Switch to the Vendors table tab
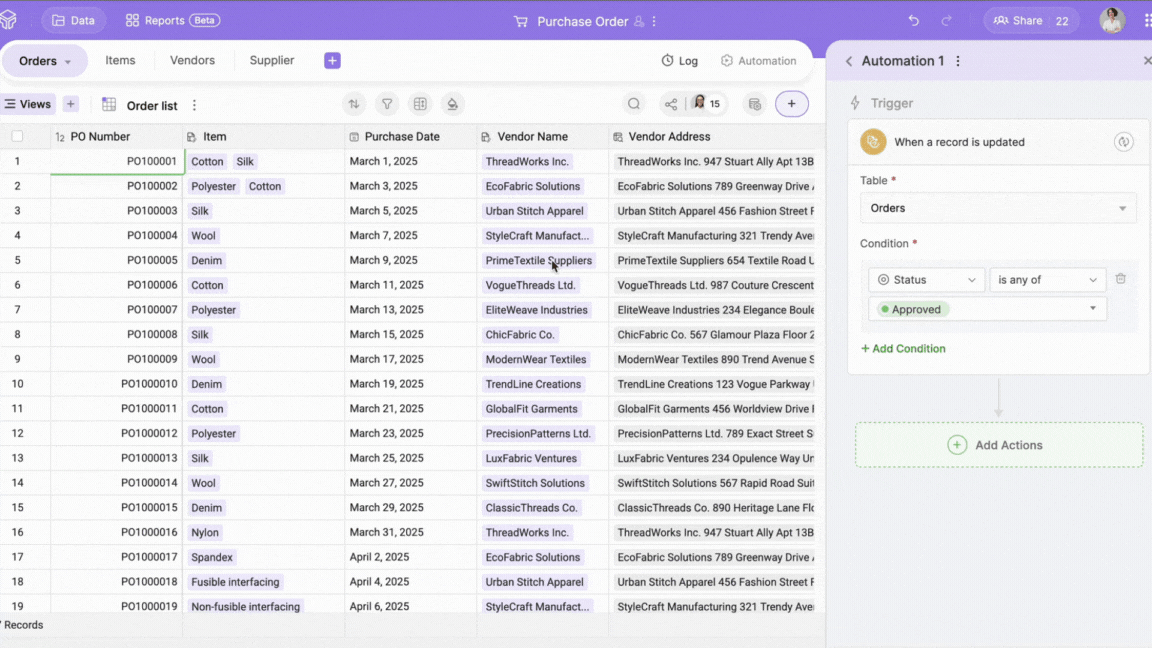The image size is (1152, 648). pos(192,60)
